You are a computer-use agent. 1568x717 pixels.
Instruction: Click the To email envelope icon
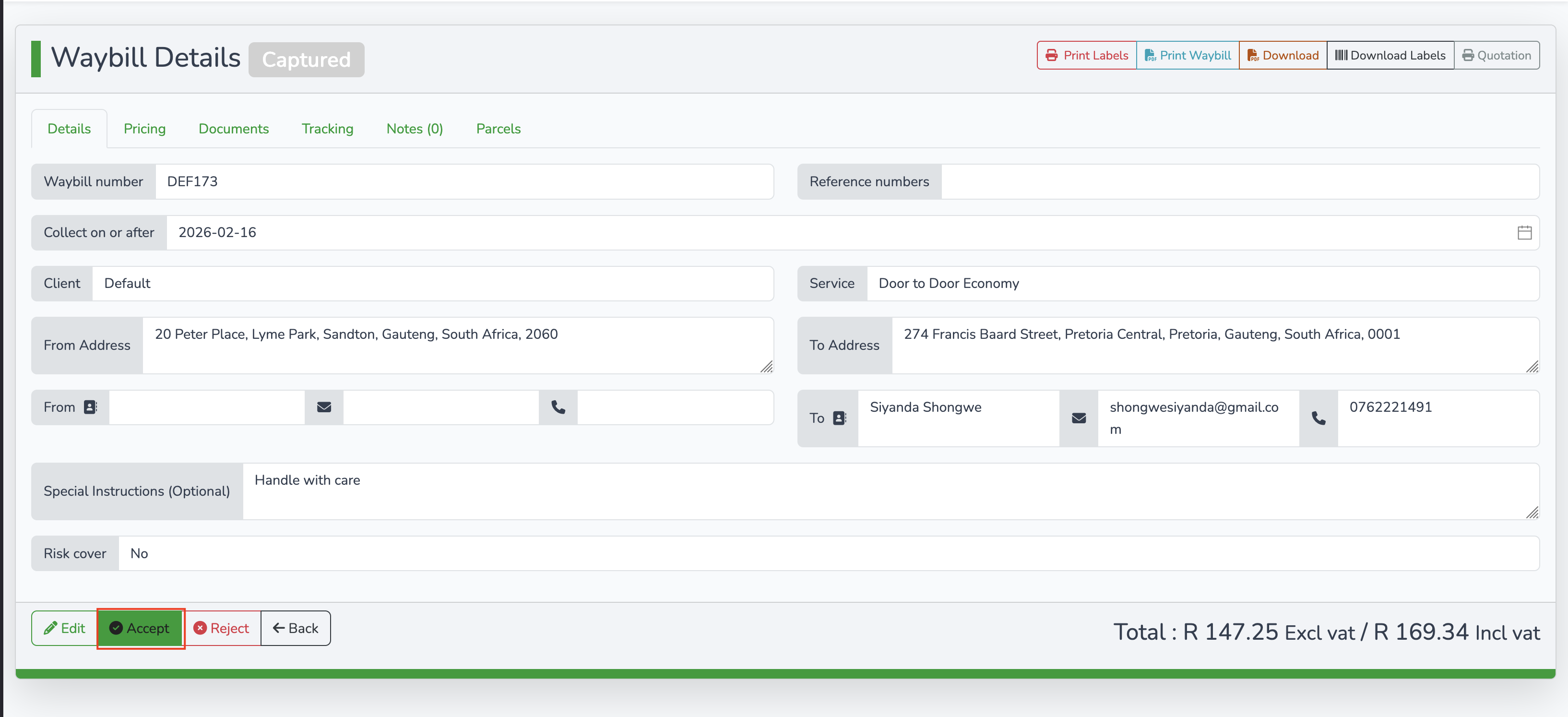click(x=1079, y=418)
